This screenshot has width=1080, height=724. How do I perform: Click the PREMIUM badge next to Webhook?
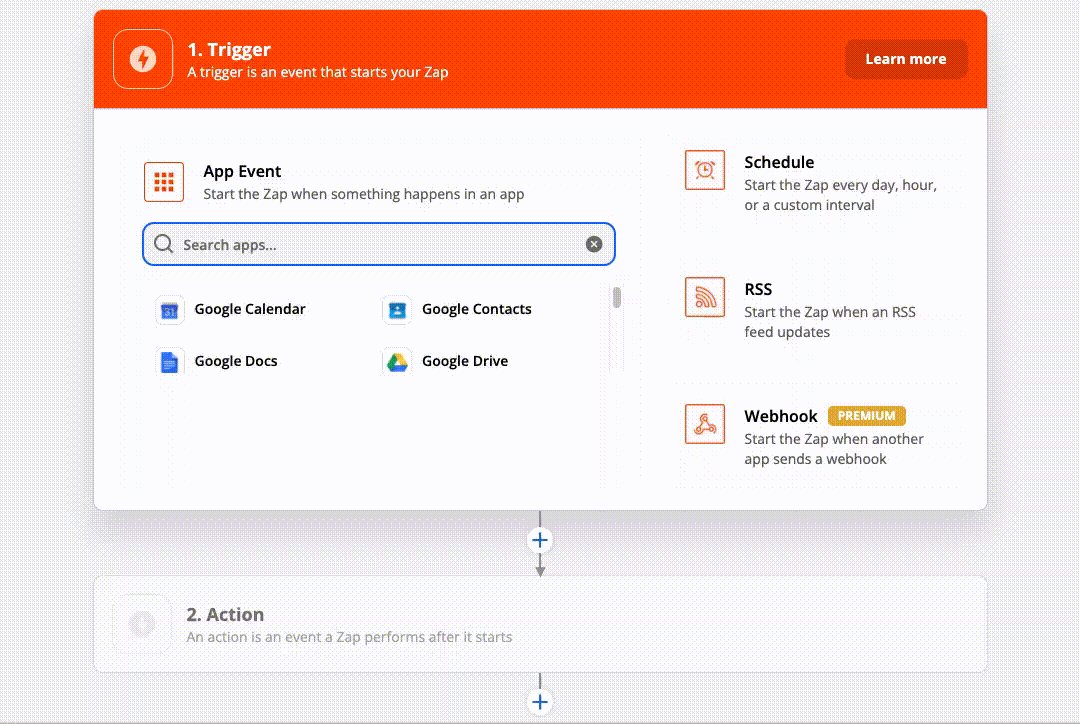click(866, 415)
